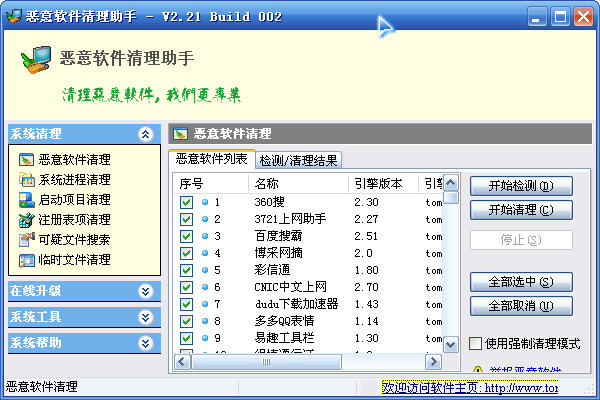Uncheck the 360搜 checkbox

[x=186, y=202]
